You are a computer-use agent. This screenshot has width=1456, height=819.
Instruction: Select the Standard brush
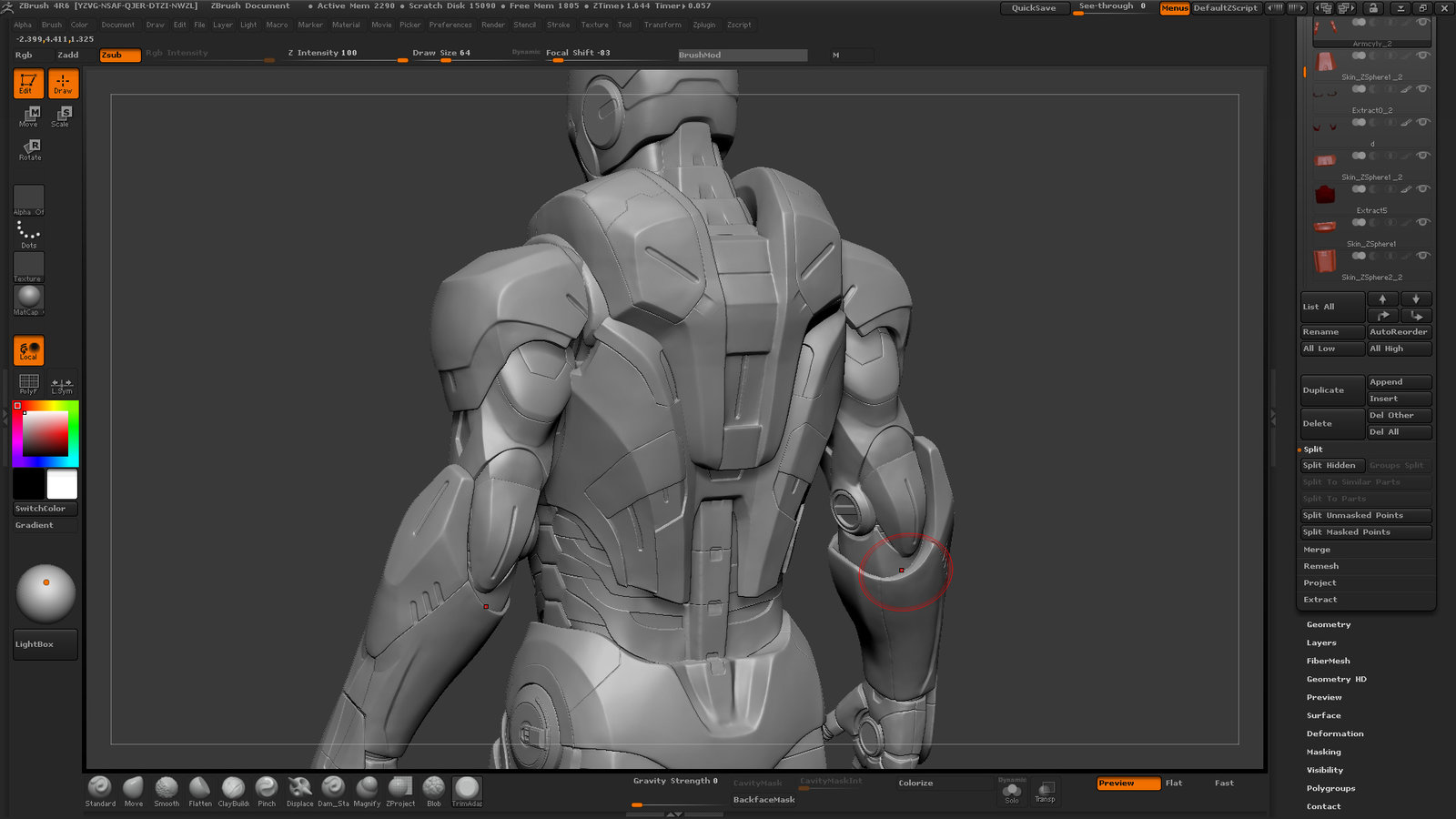tap(100, 791)
